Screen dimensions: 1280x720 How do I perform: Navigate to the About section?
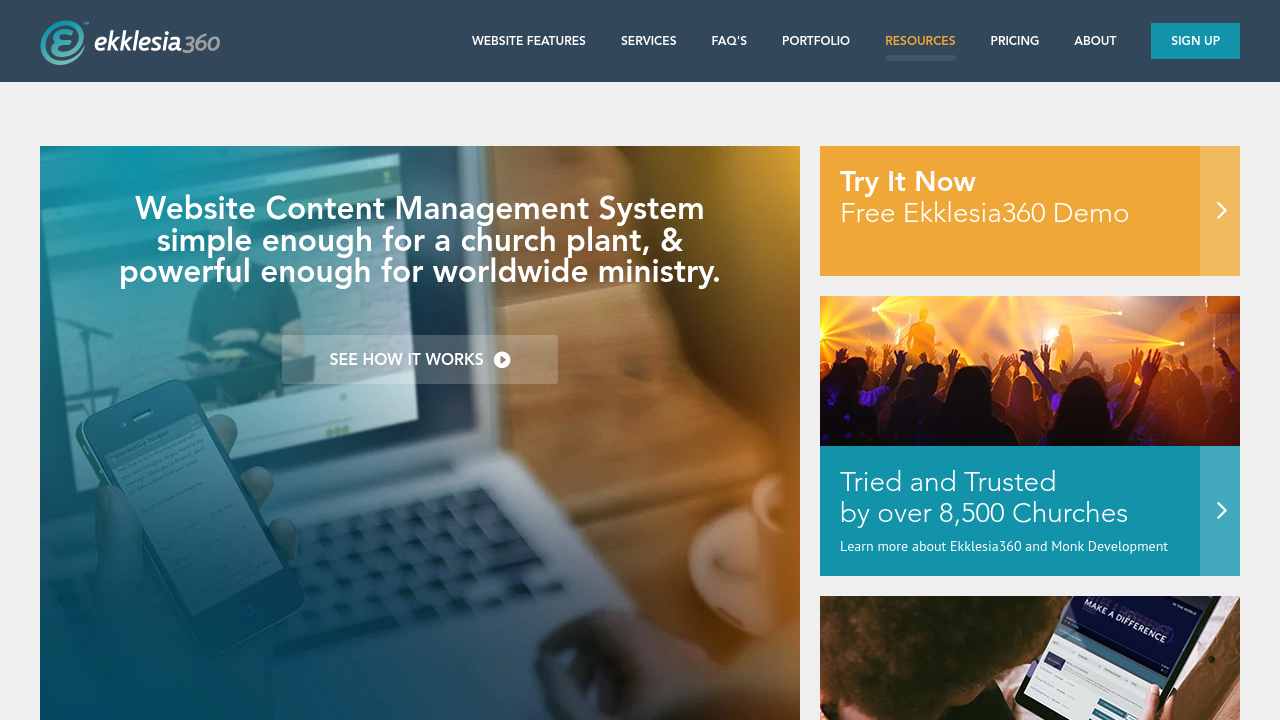coord(1095,41)
